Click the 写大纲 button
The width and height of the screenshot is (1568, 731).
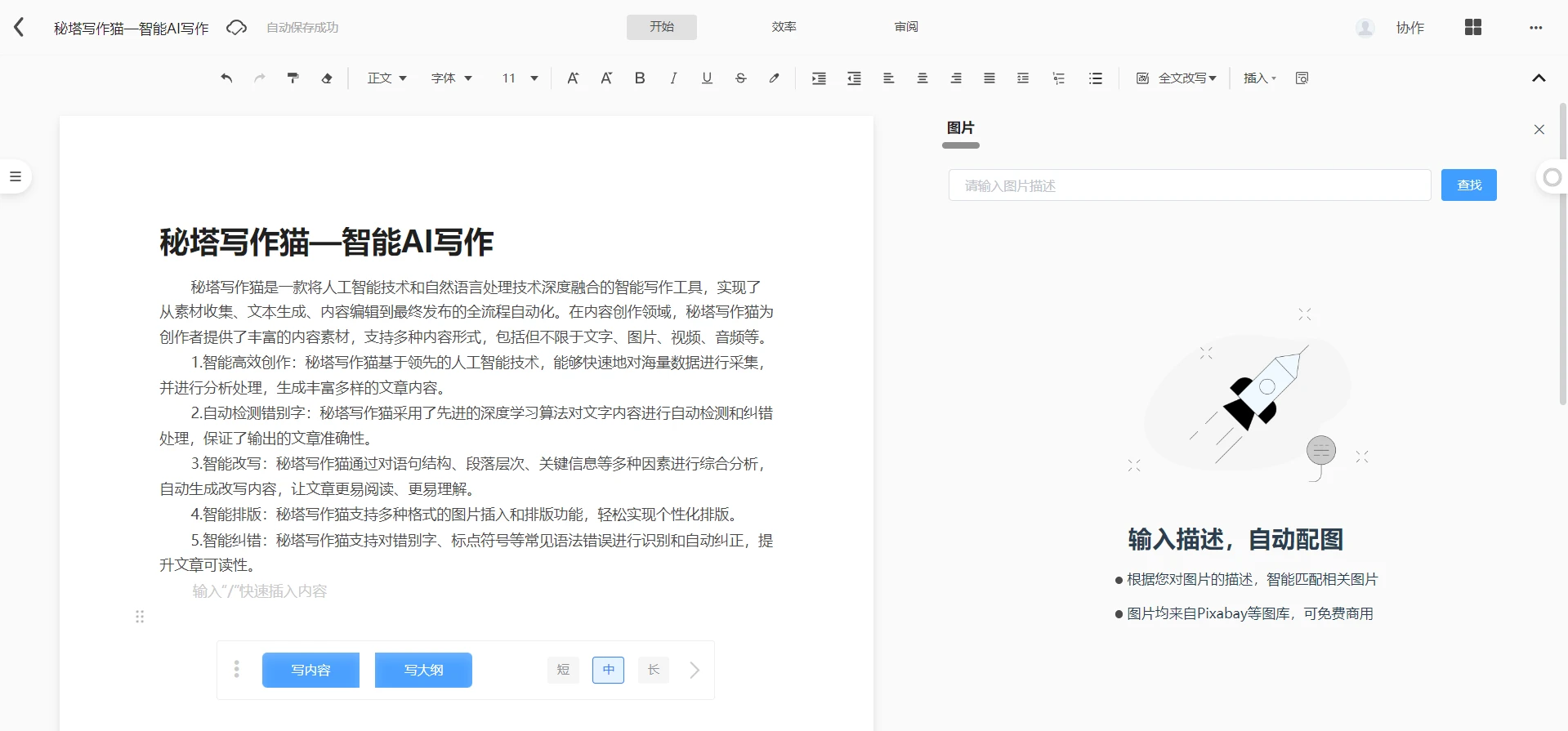(423, 670)
